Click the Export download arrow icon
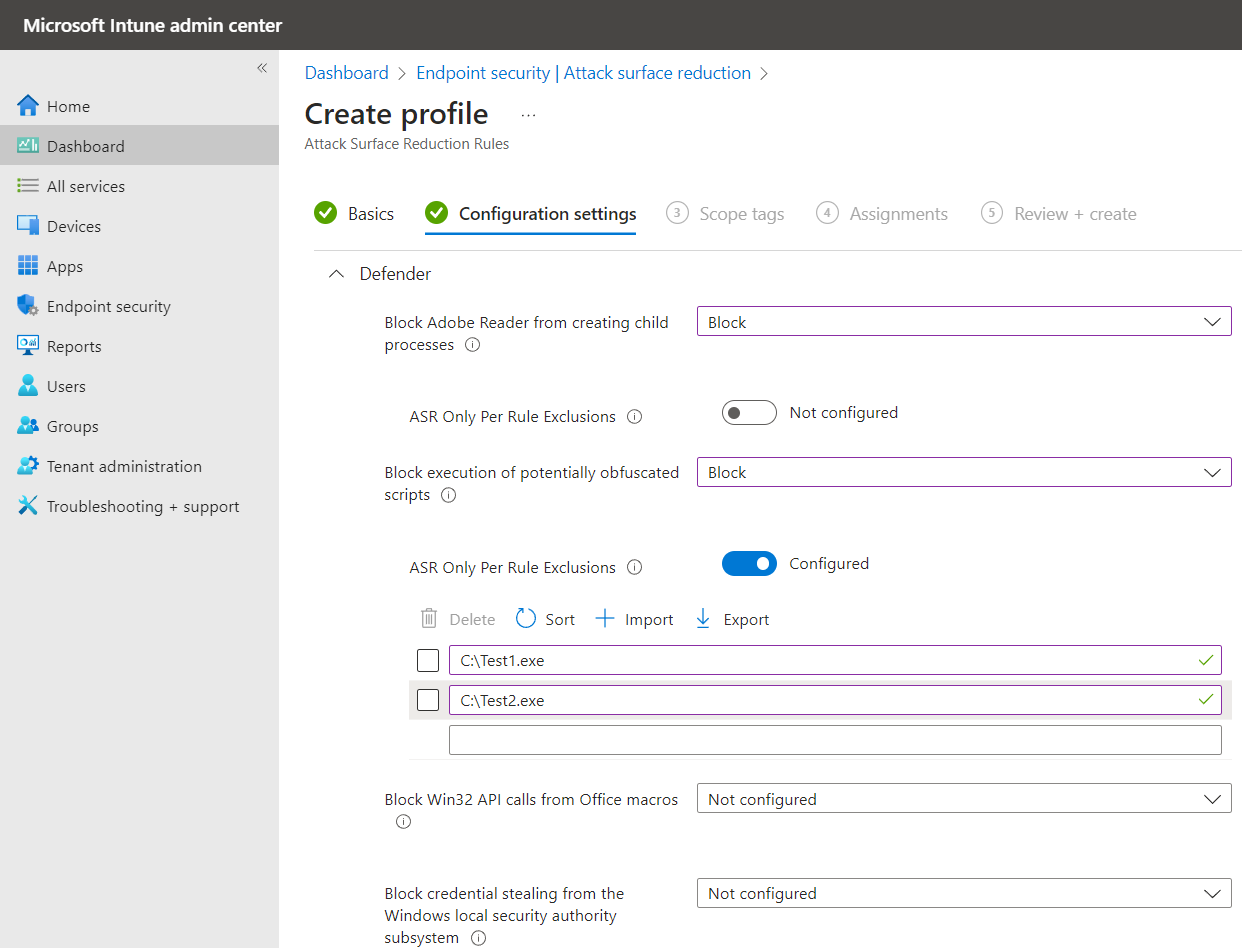Image resolution: width=1242 pixels, height=948 pixels. point(703,619)
